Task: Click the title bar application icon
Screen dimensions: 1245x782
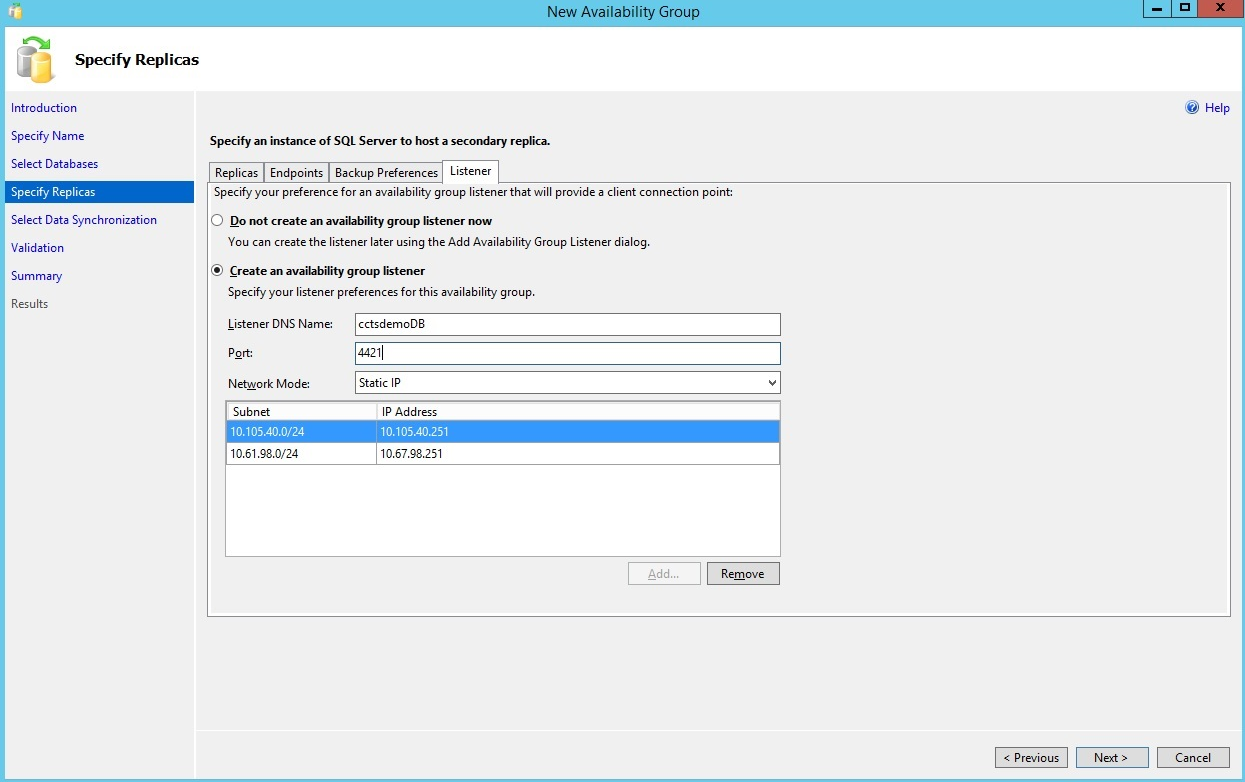Action: (x=14, y=12)
